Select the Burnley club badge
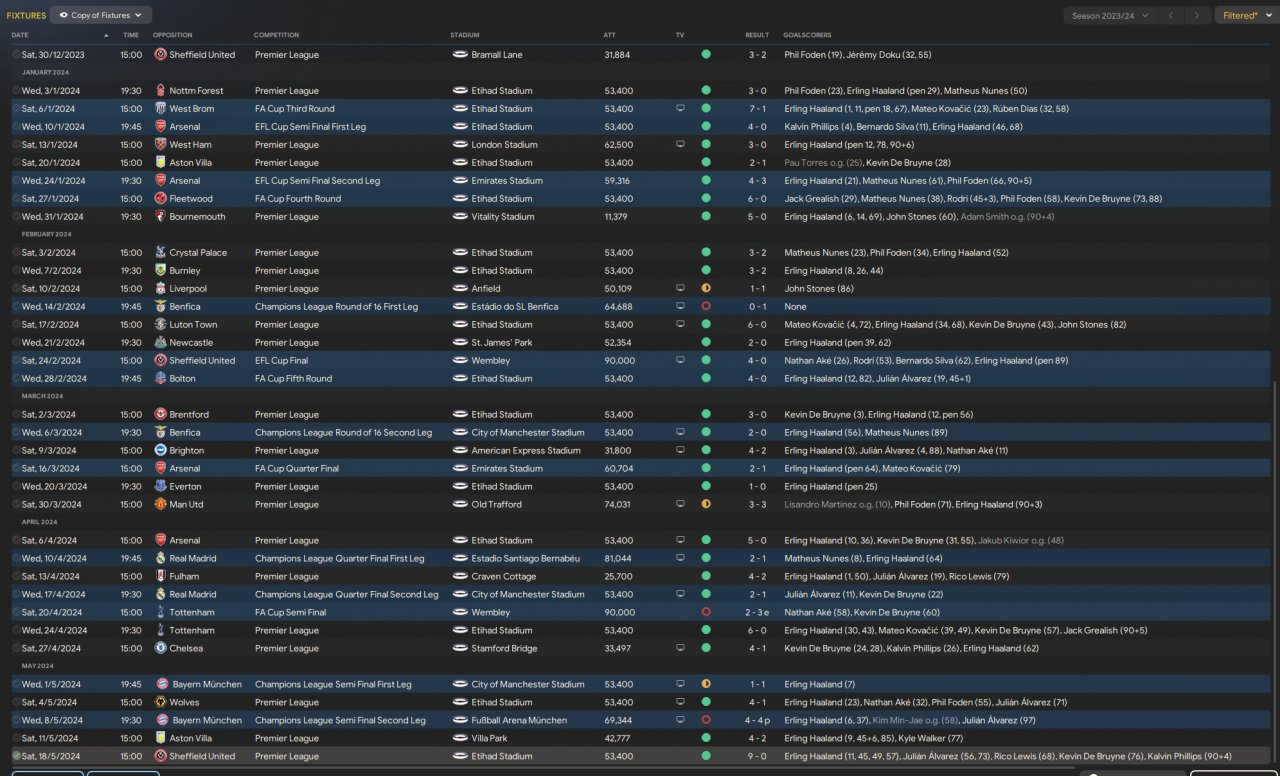Image resolution: width=1280 pixels, height=776 pixels. pos(161,271)
